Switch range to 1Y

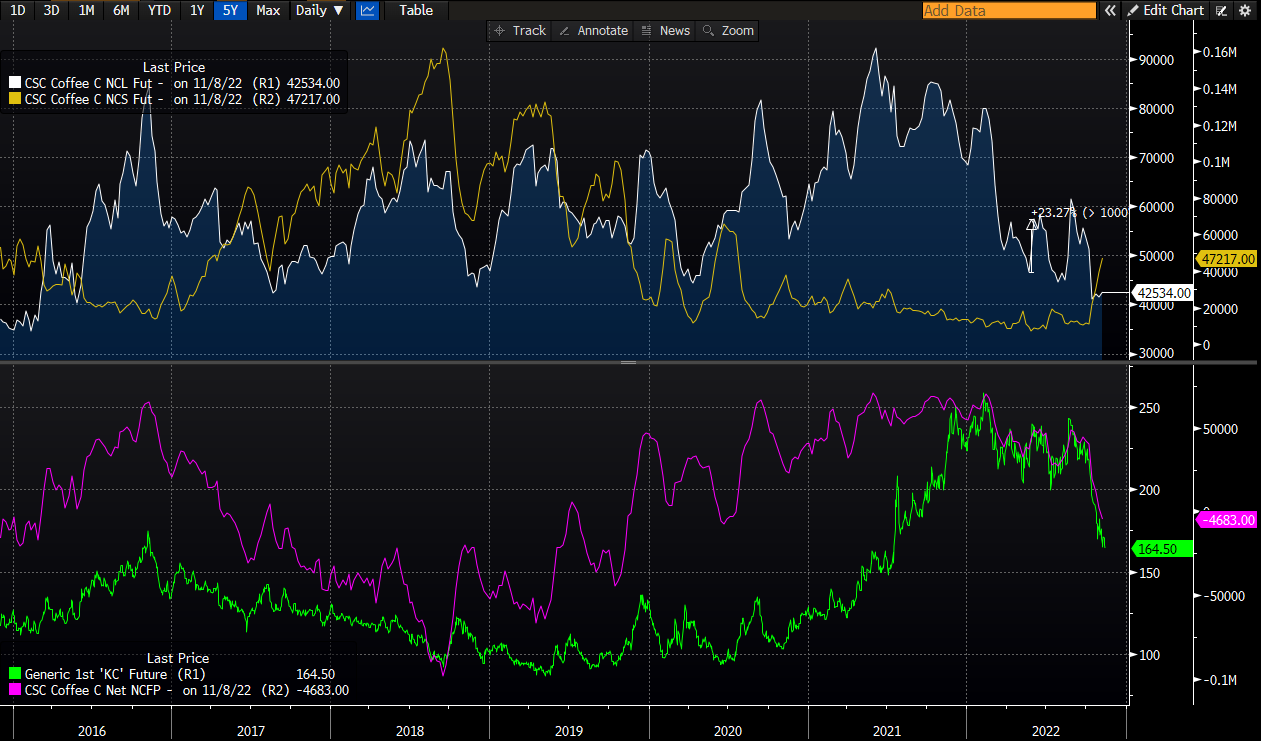click(197, 10)
